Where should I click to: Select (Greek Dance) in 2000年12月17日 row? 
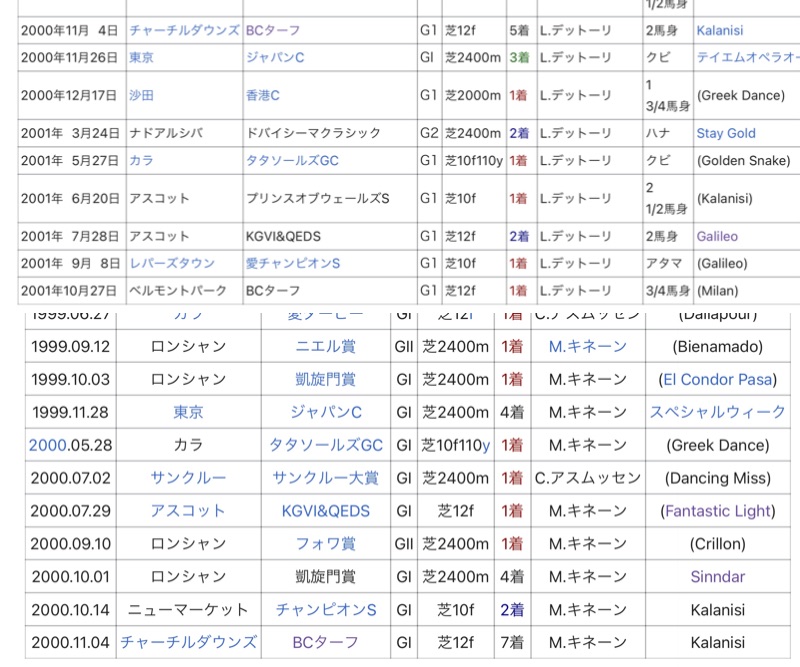tap(741, 95)
